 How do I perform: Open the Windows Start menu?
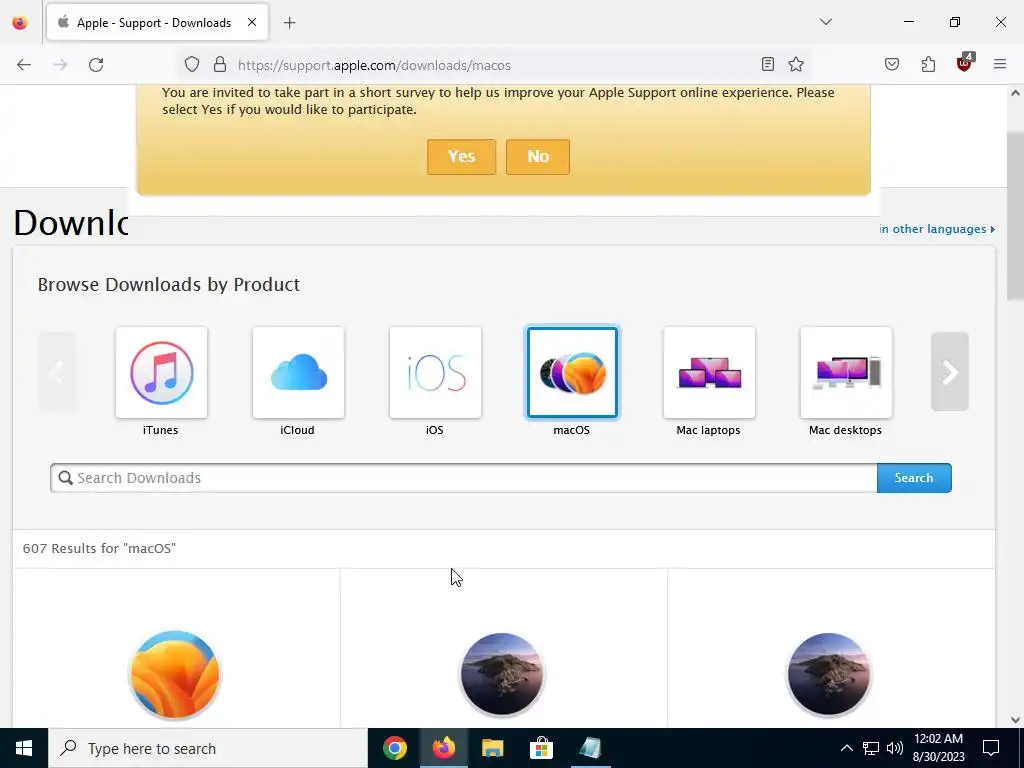coord(24,748)
